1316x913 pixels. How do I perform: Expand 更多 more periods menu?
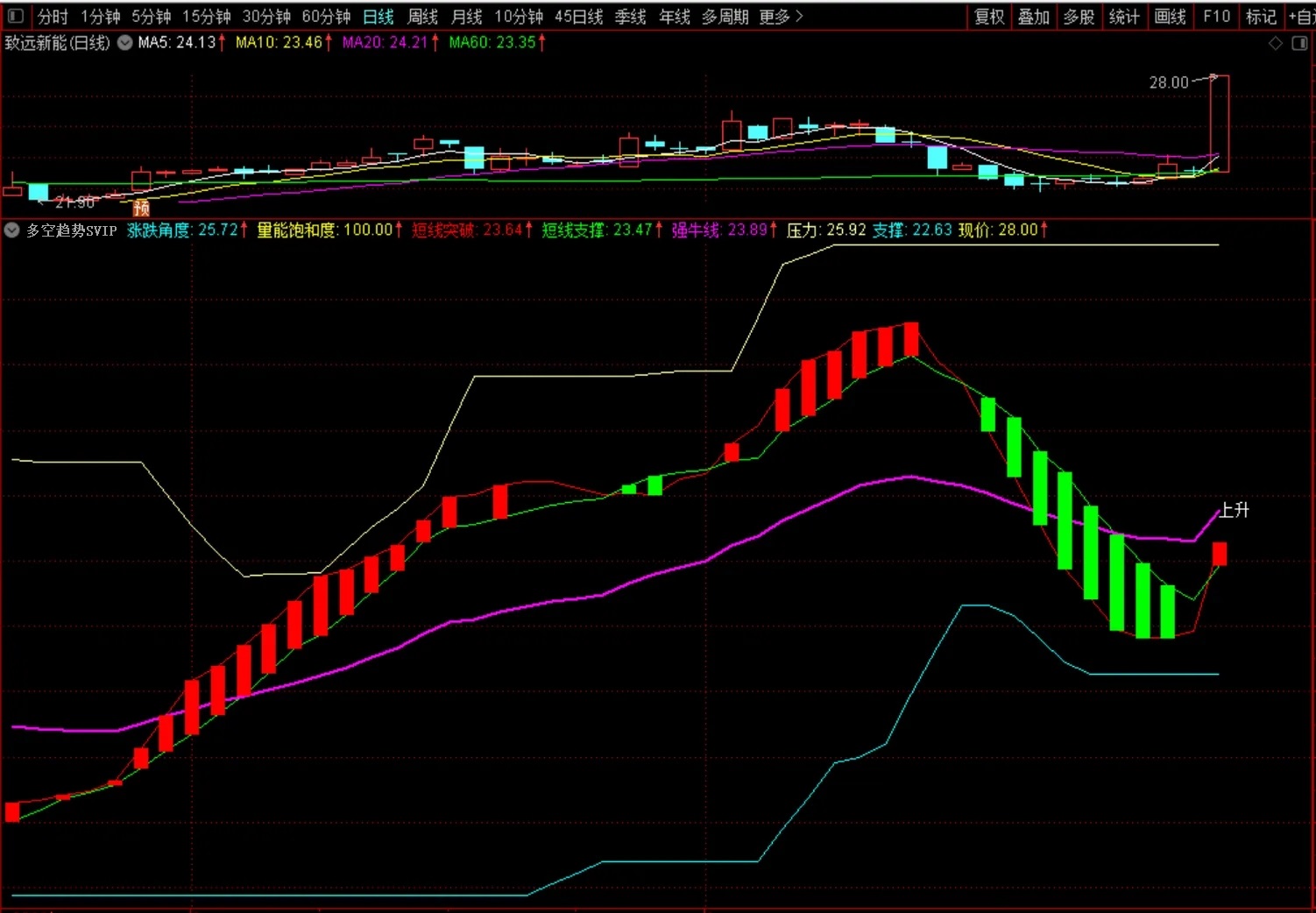[781, 17]
